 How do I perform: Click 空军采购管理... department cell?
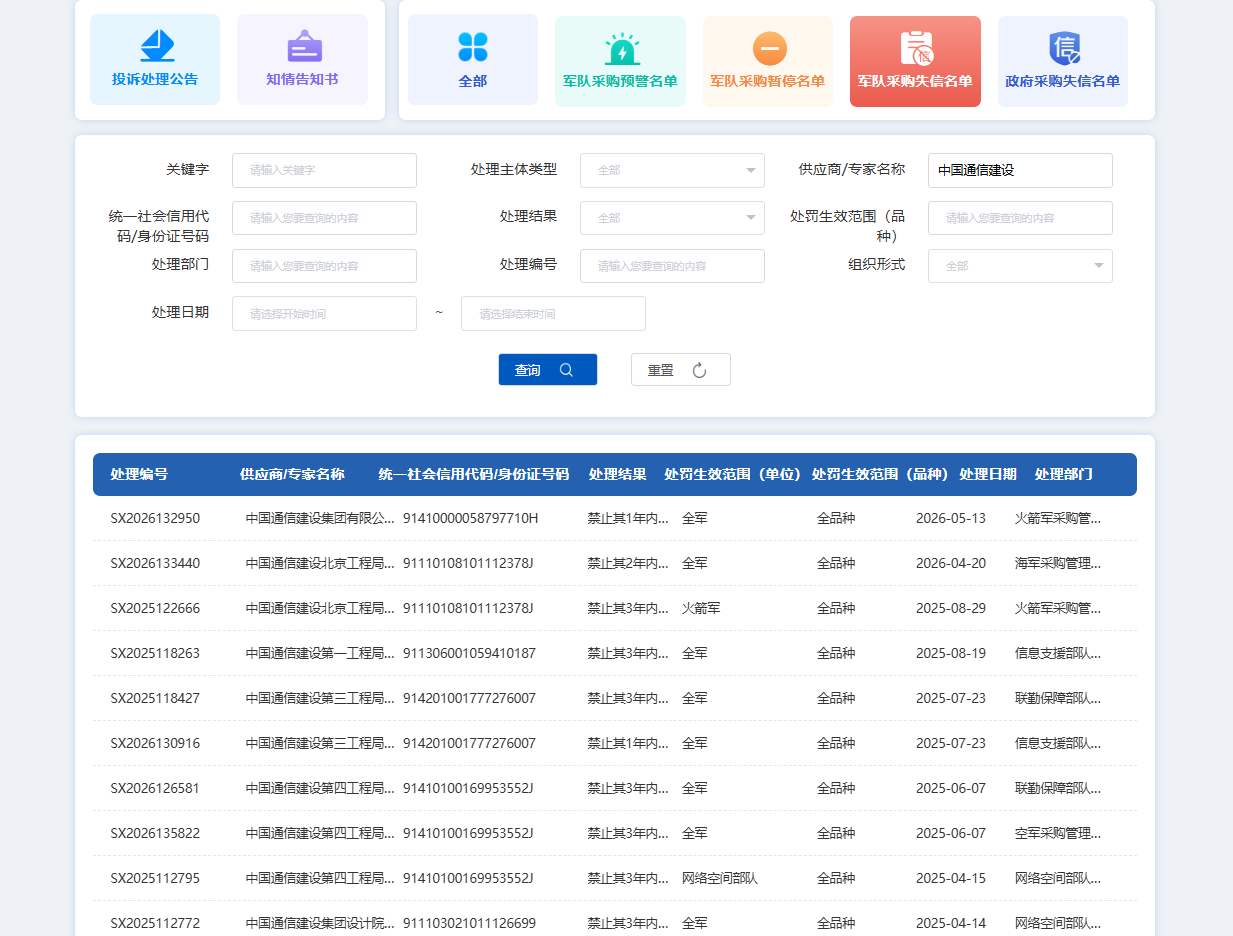tap(1058, 833)
